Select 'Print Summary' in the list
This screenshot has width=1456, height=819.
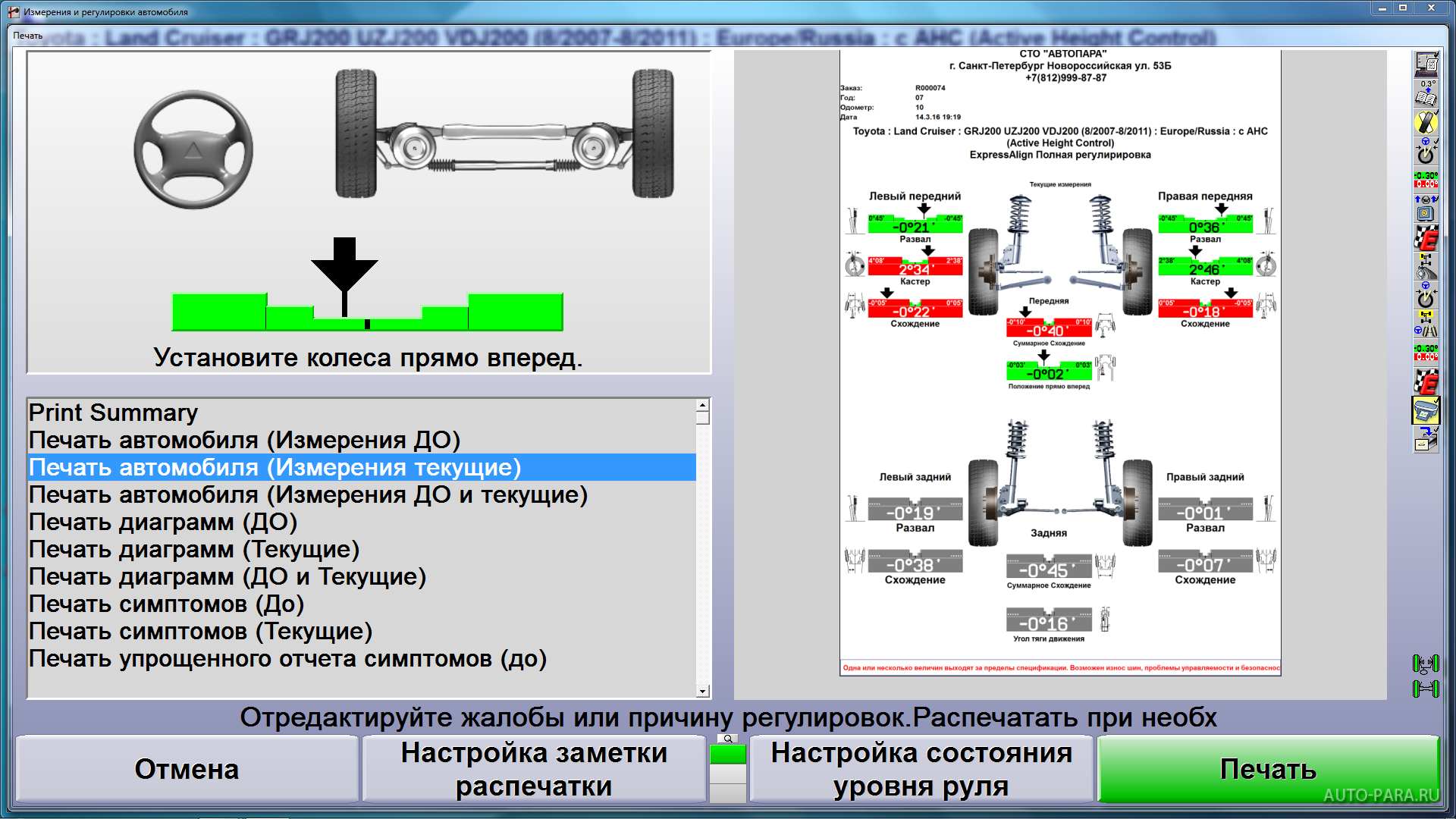(x=362, y=413)
